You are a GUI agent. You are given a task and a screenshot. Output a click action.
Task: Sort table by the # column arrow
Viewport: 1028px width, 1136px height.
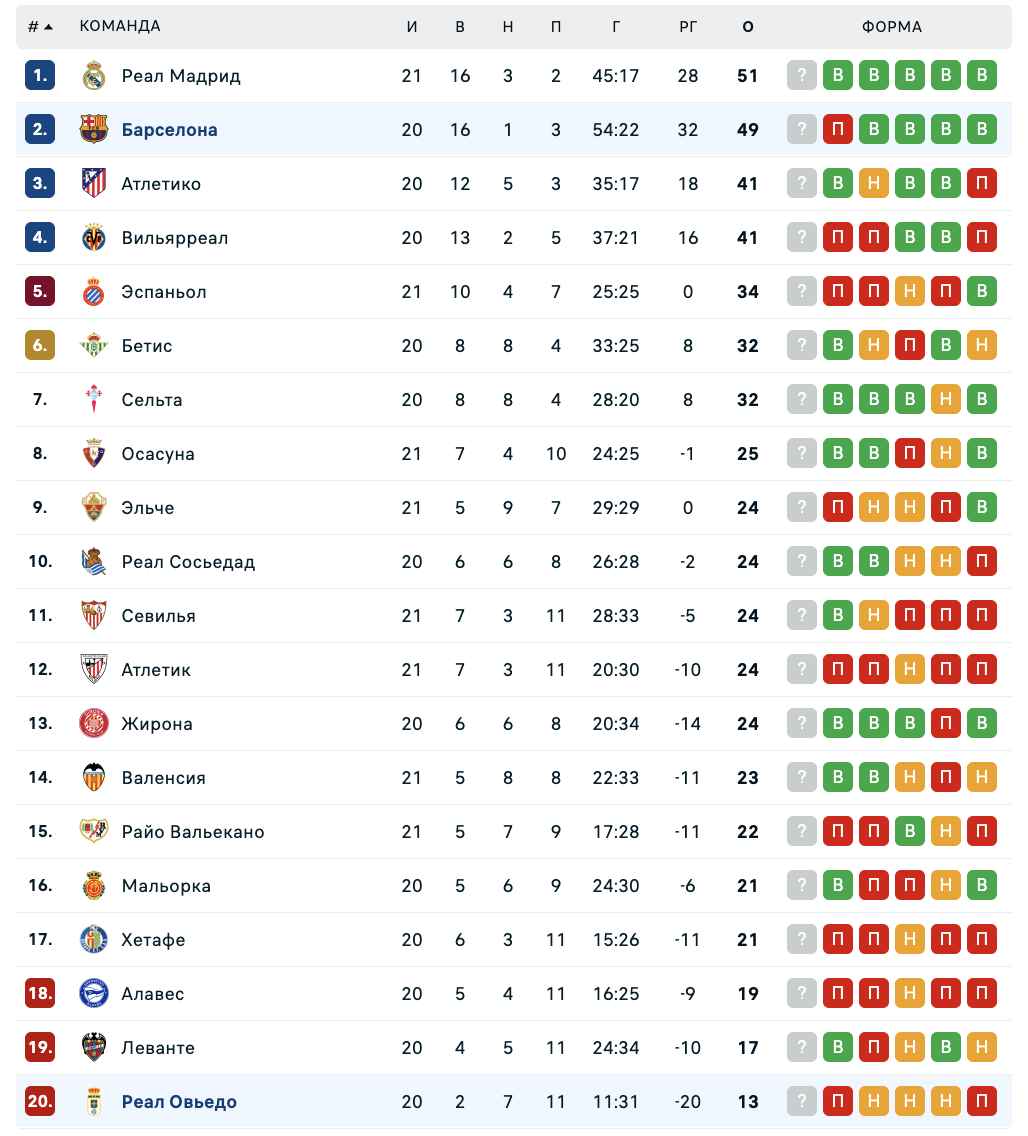click(48, 27)
